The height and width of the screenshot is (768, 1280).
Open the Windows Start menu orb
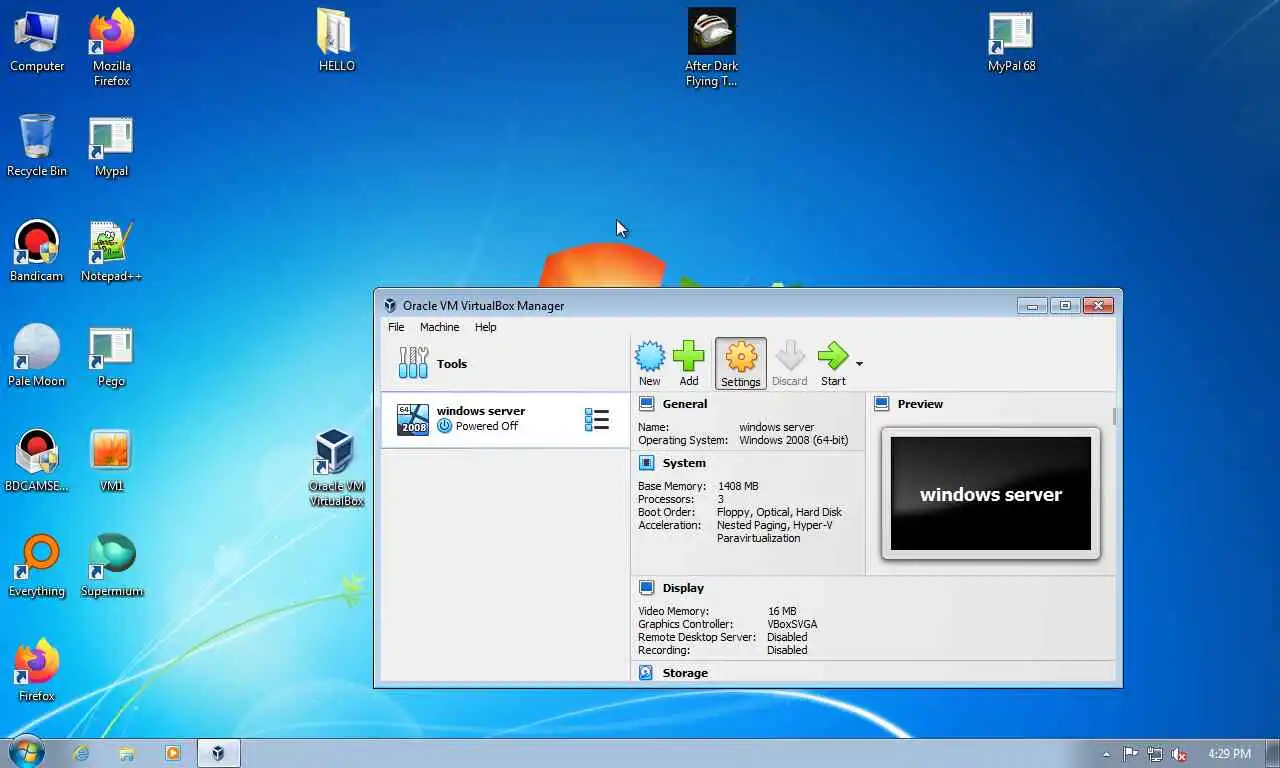click(26, 752)
